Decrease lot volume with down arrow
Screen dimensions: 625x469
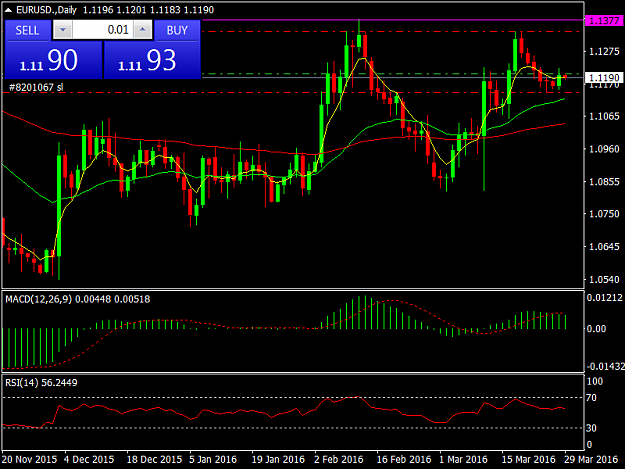tap(63, 30)
